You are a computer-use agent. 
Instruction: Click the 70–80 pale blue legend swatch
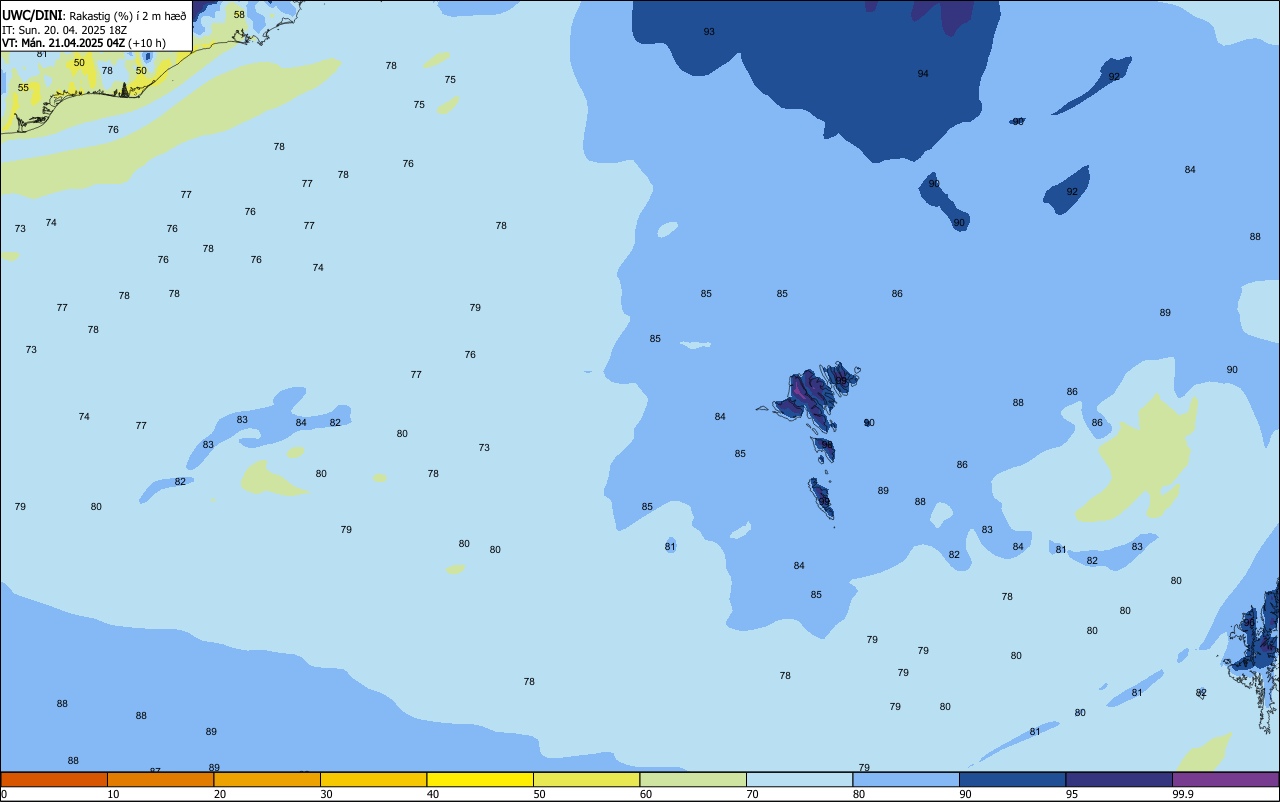(x=799, y=779)
